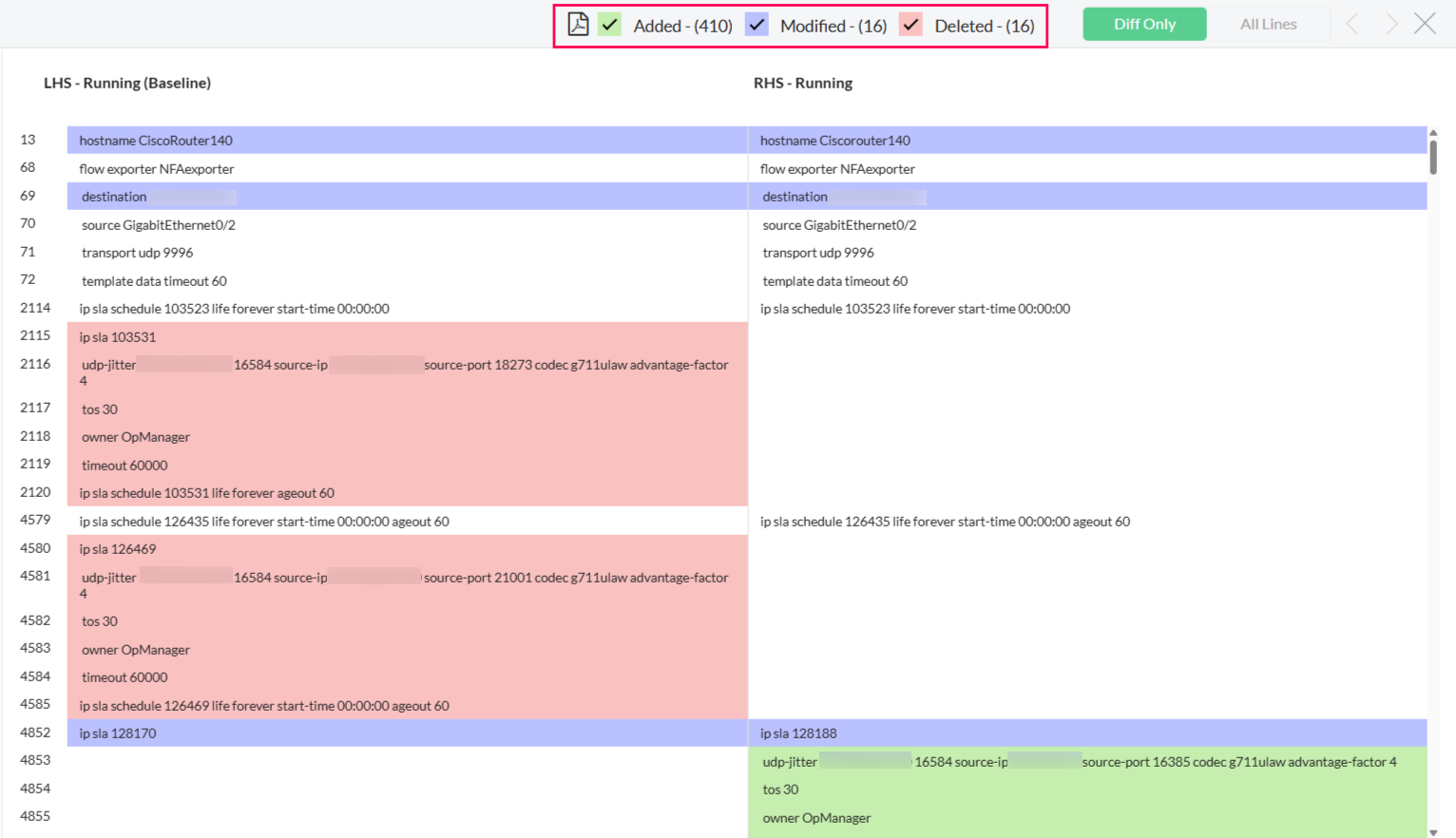Export the diff as PDF

click(578, 25)
